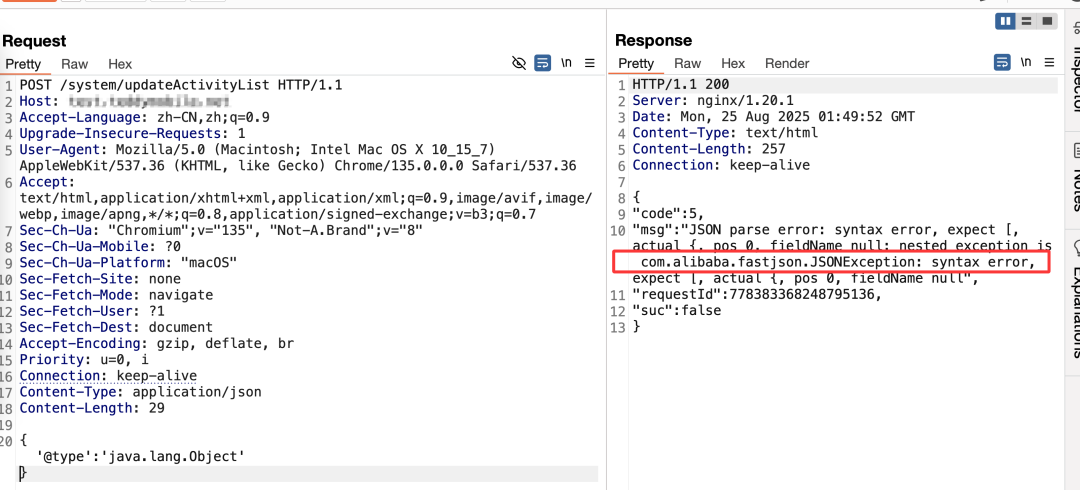Select side-by-side vertical split layout
The width and height of the screenshot is (1080, 490).
(x=1006, y=21)
